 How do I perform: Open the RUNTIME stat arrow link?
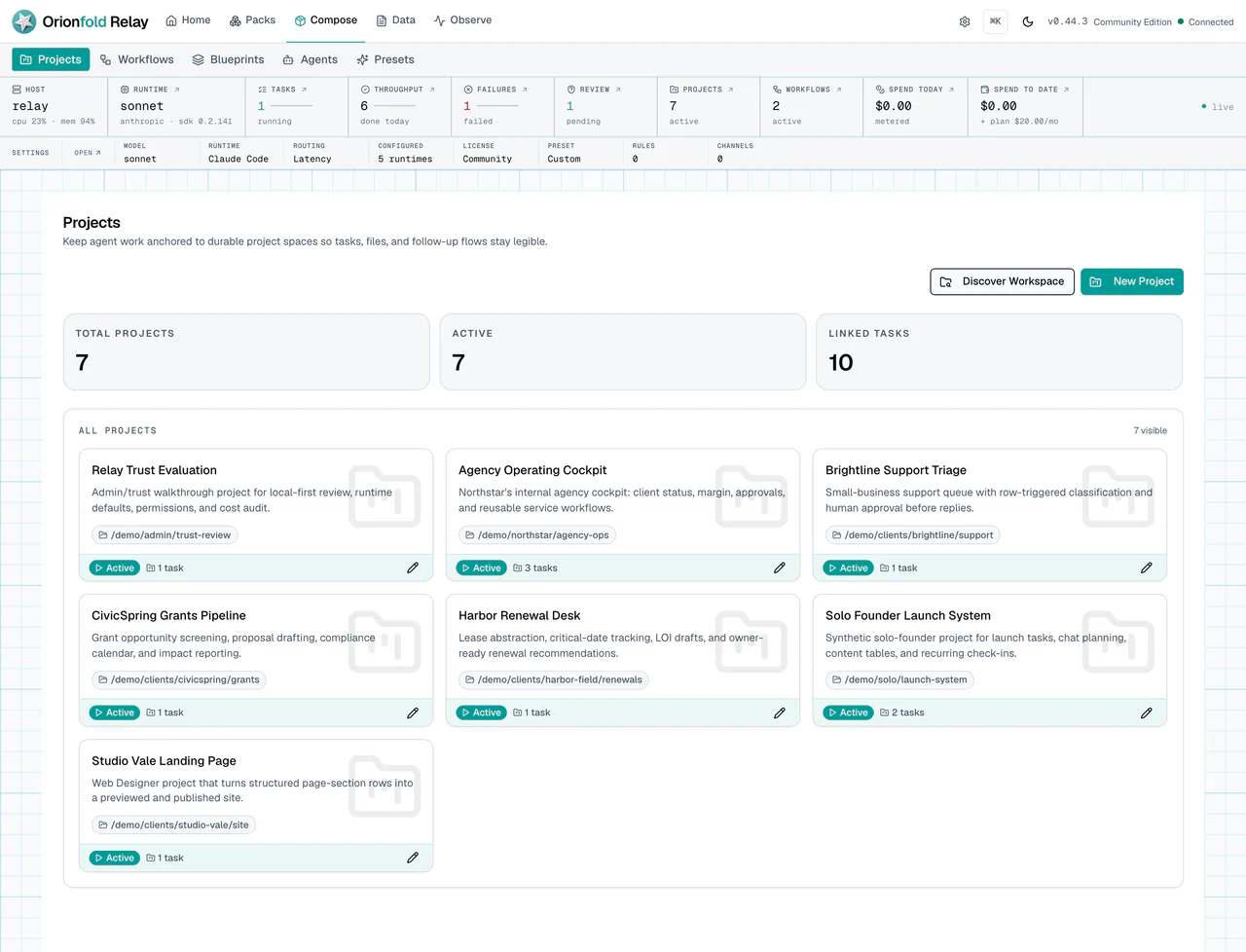[x=176, y=90]
